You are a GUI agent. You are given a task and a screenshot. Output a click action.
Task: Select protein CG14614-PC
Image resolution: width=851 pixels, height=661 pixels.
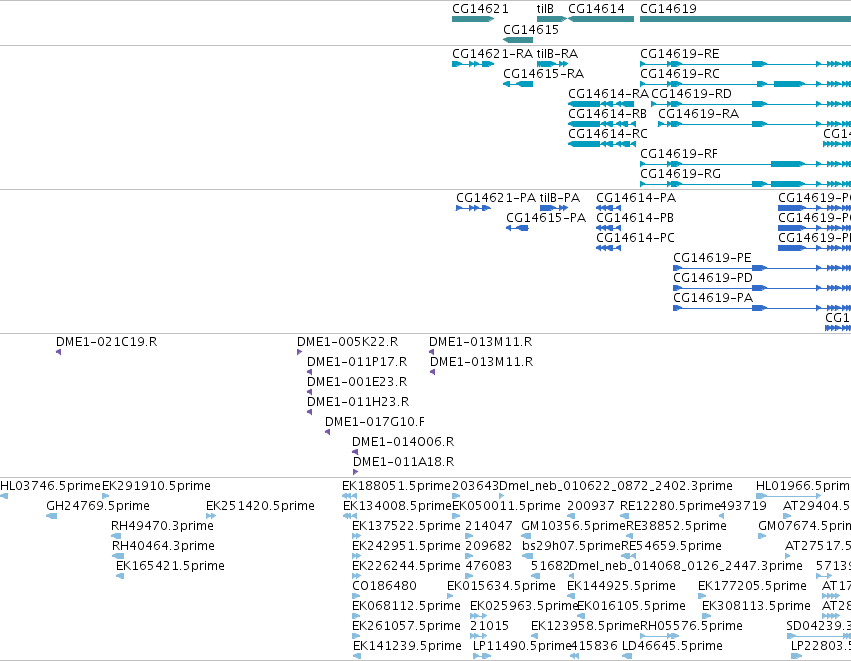pyautogui.click(x=636, y=238)
